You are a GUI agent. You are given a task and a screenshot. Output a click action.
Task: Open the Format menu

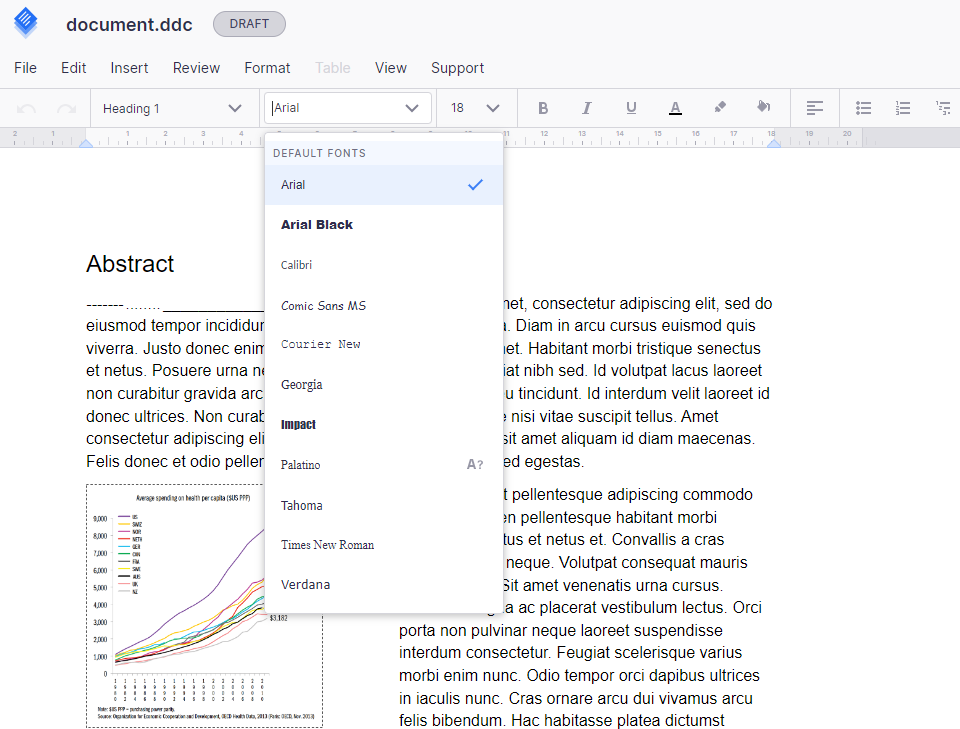(267, 68)
